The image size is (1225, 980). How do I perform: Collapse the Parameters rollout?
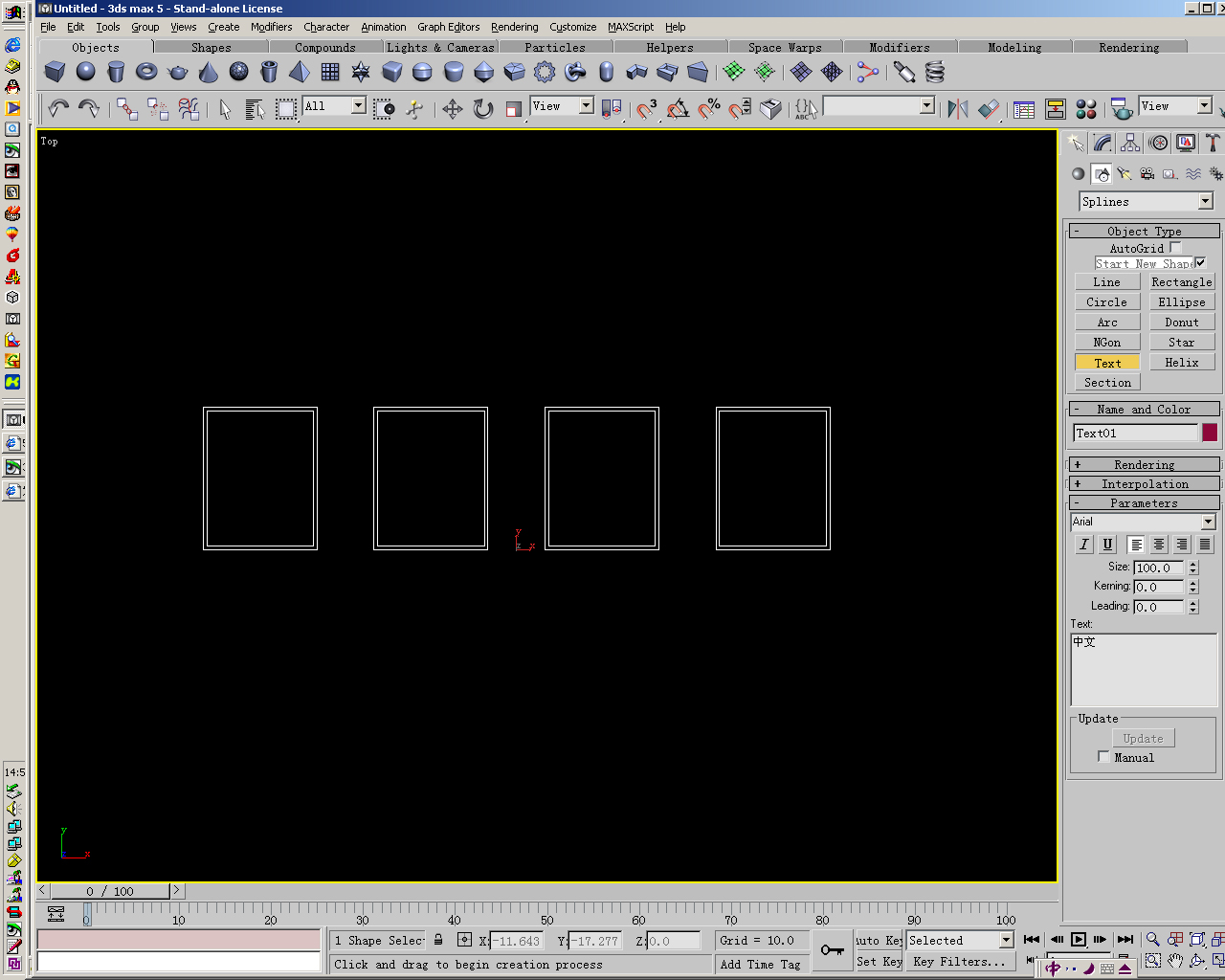point(1144,502)
